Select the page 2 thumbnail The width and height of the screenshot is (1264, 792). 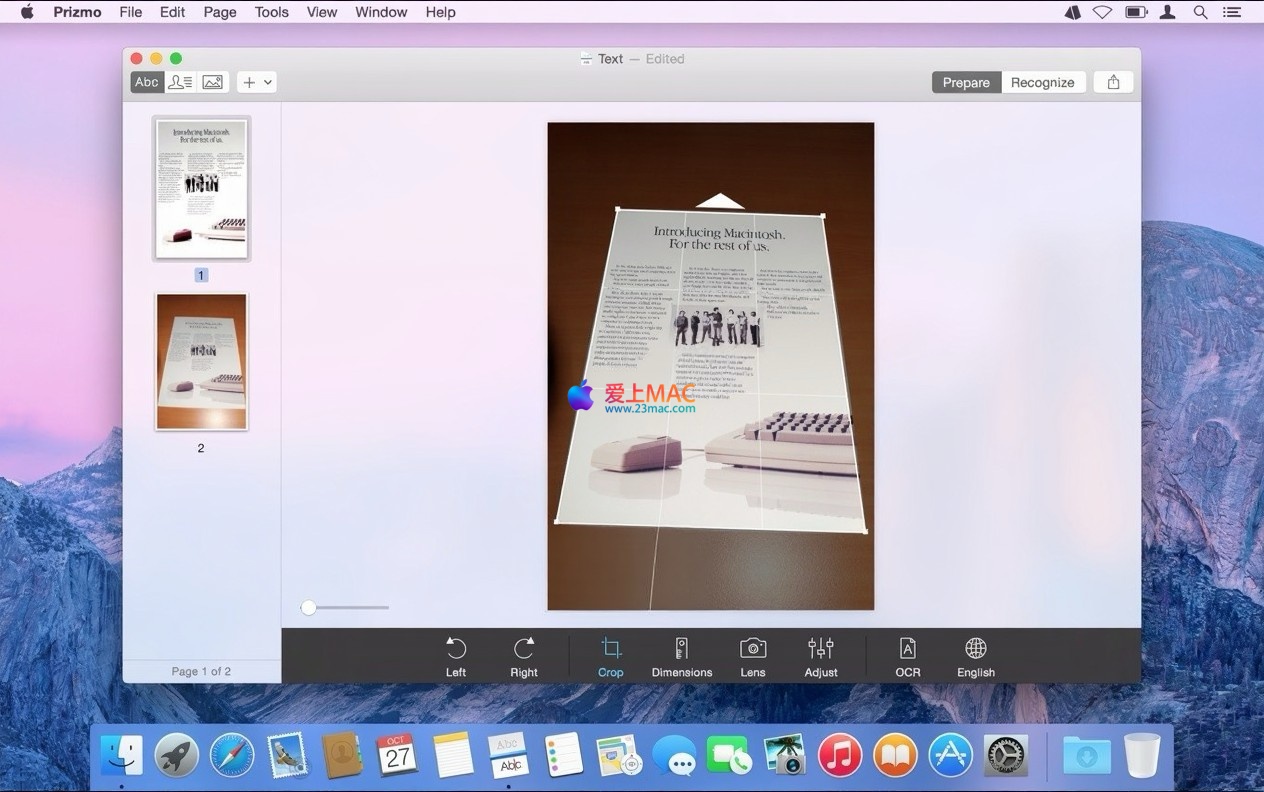pyautogui.click(x=201, y=361)
